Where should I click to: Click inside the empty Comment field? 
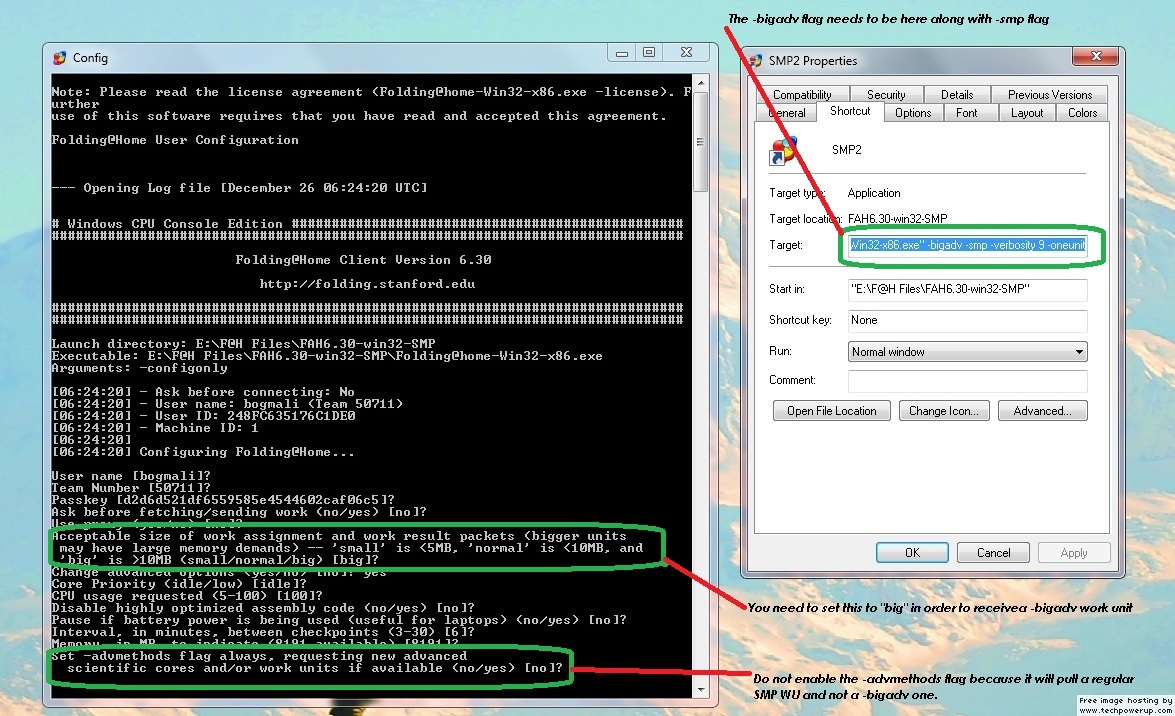(966, 381)
